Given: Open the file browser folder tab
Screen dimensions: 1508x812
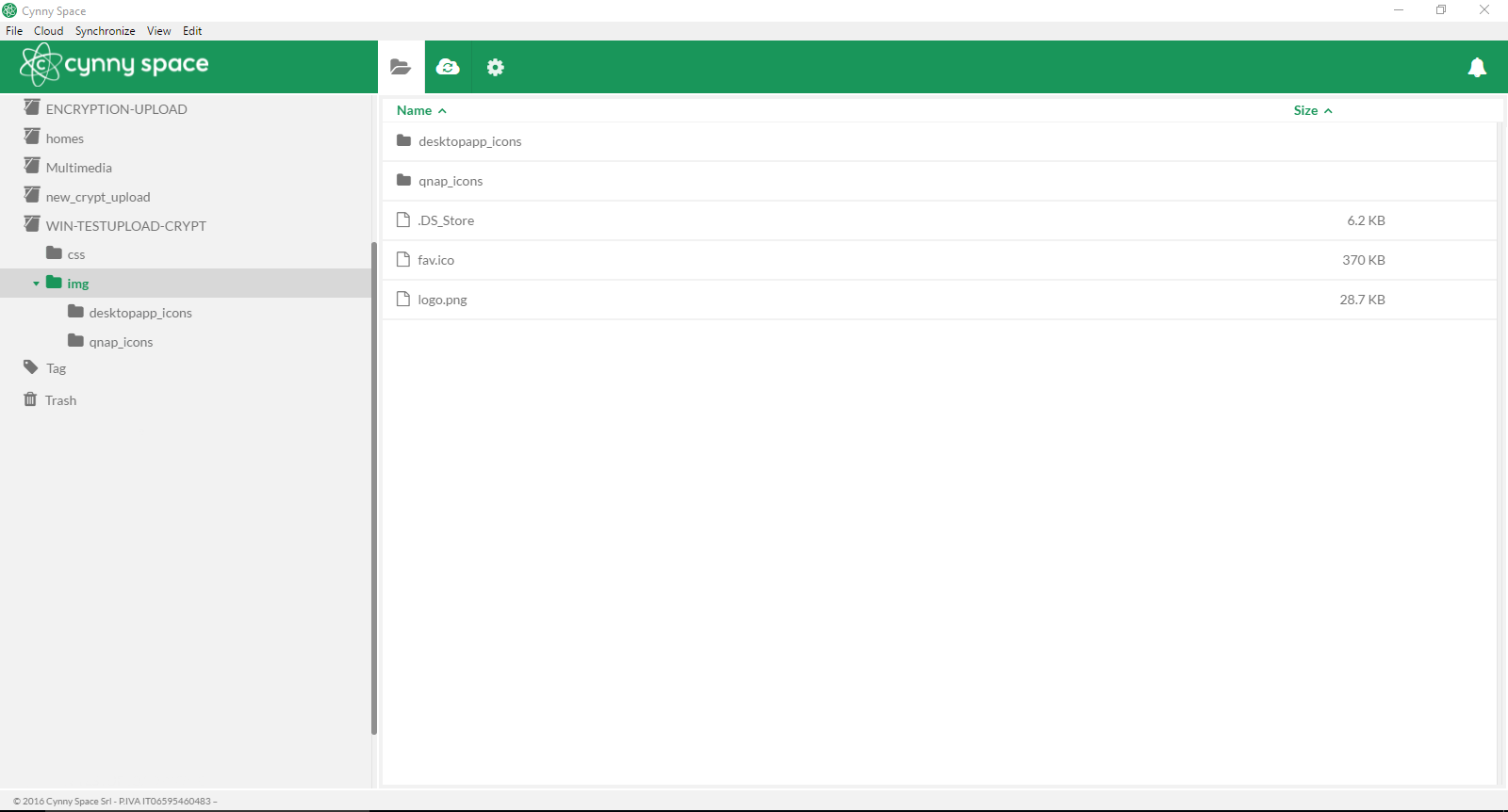Looking at the screenshot, I should pyautogui.click(x=401, y=67).
